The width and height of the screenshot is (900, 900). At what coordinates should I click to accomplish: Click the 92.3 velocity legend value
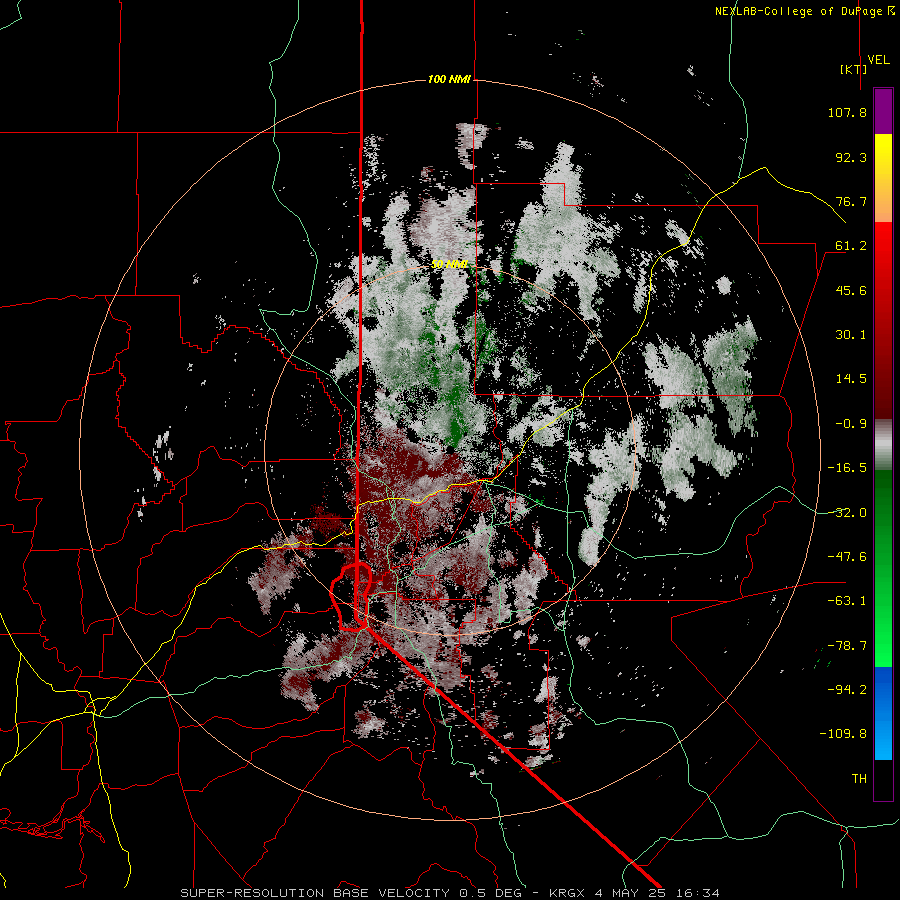click(851, 157)
